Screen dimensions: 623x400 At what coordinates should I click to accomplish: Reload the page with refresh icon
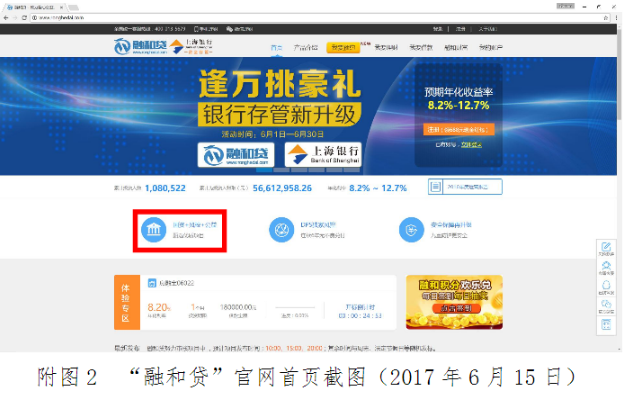click(24, 17)
